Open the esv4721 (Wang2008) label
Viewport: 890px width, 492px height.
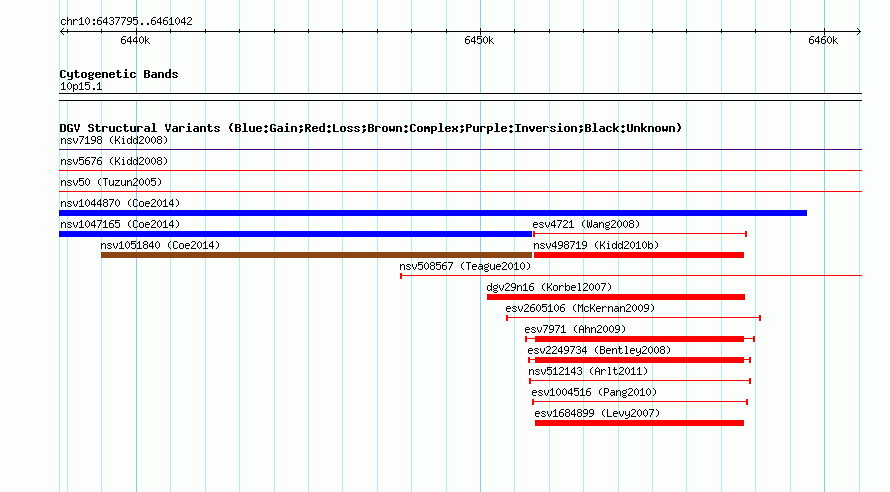586,224
